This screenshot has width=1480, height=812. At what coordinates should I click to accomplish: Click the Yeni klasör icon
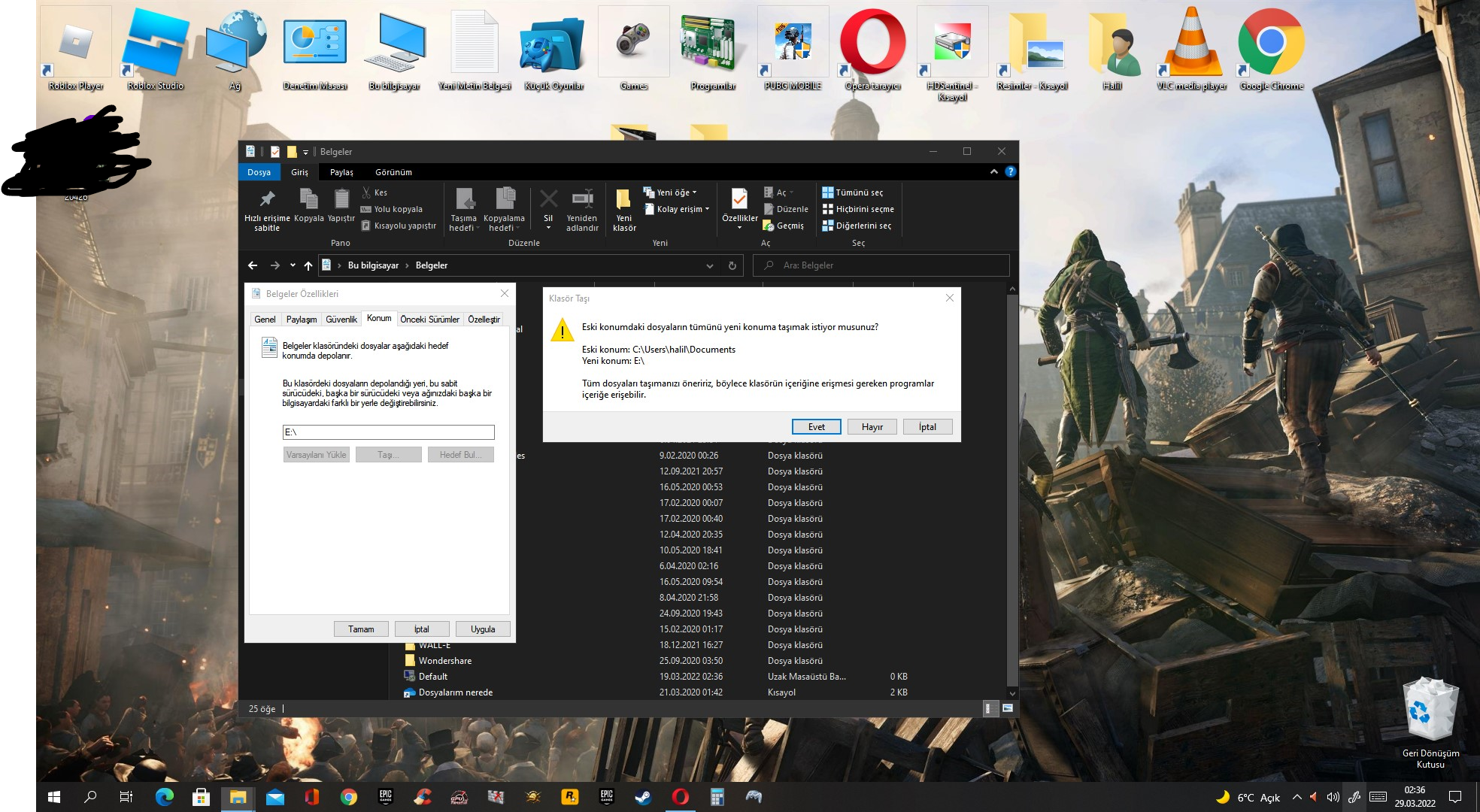pos(623,199)
